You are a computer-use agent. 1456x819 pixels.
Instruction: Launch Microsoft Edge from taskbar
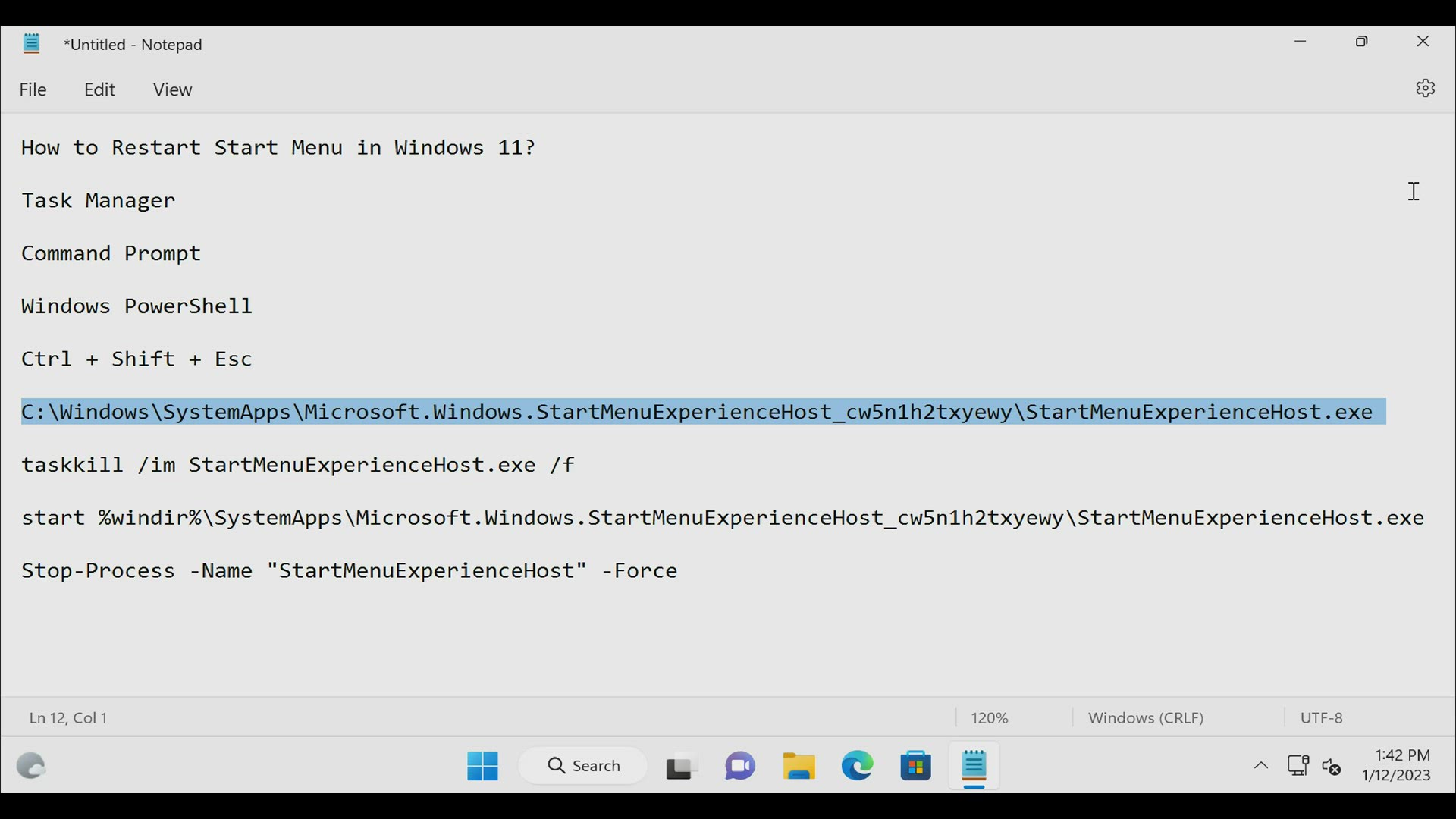coord(858,766)
